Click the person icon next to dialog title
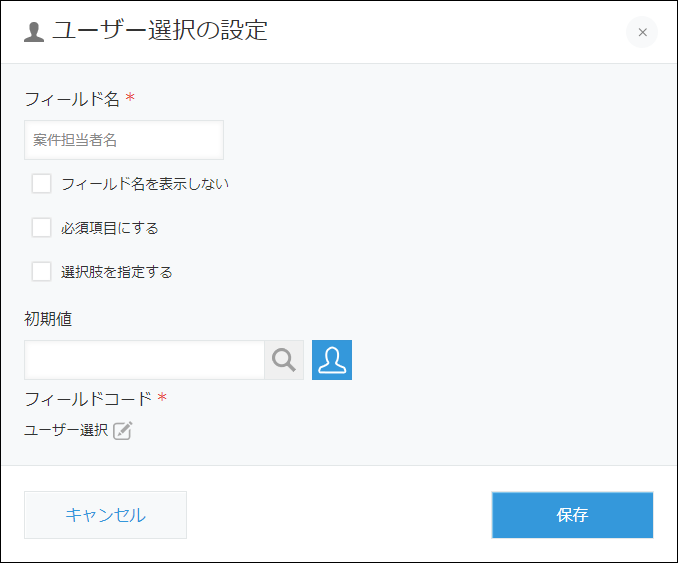 [34, 32]
